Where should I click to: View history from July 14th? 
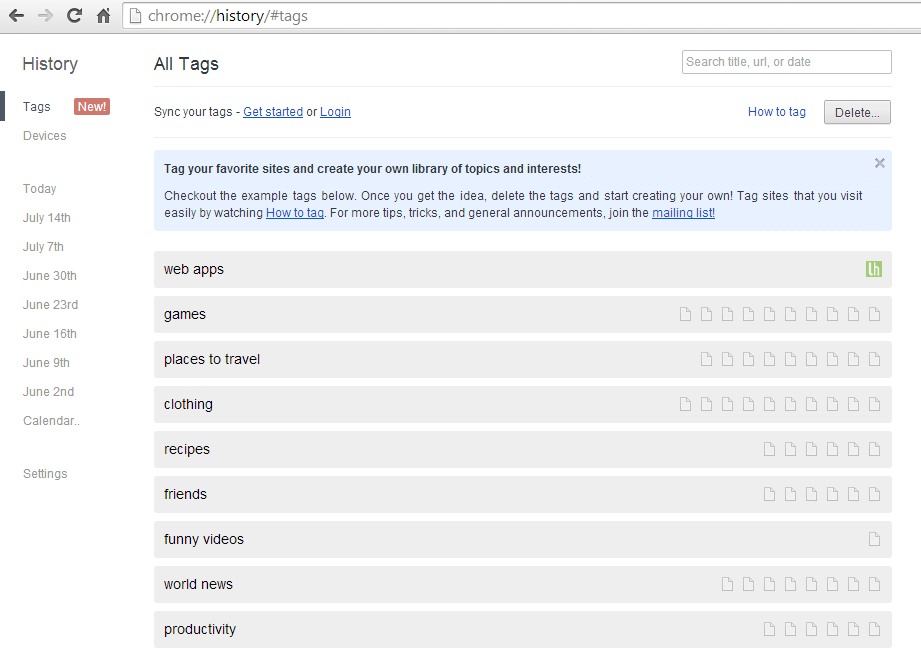(46, 217)
